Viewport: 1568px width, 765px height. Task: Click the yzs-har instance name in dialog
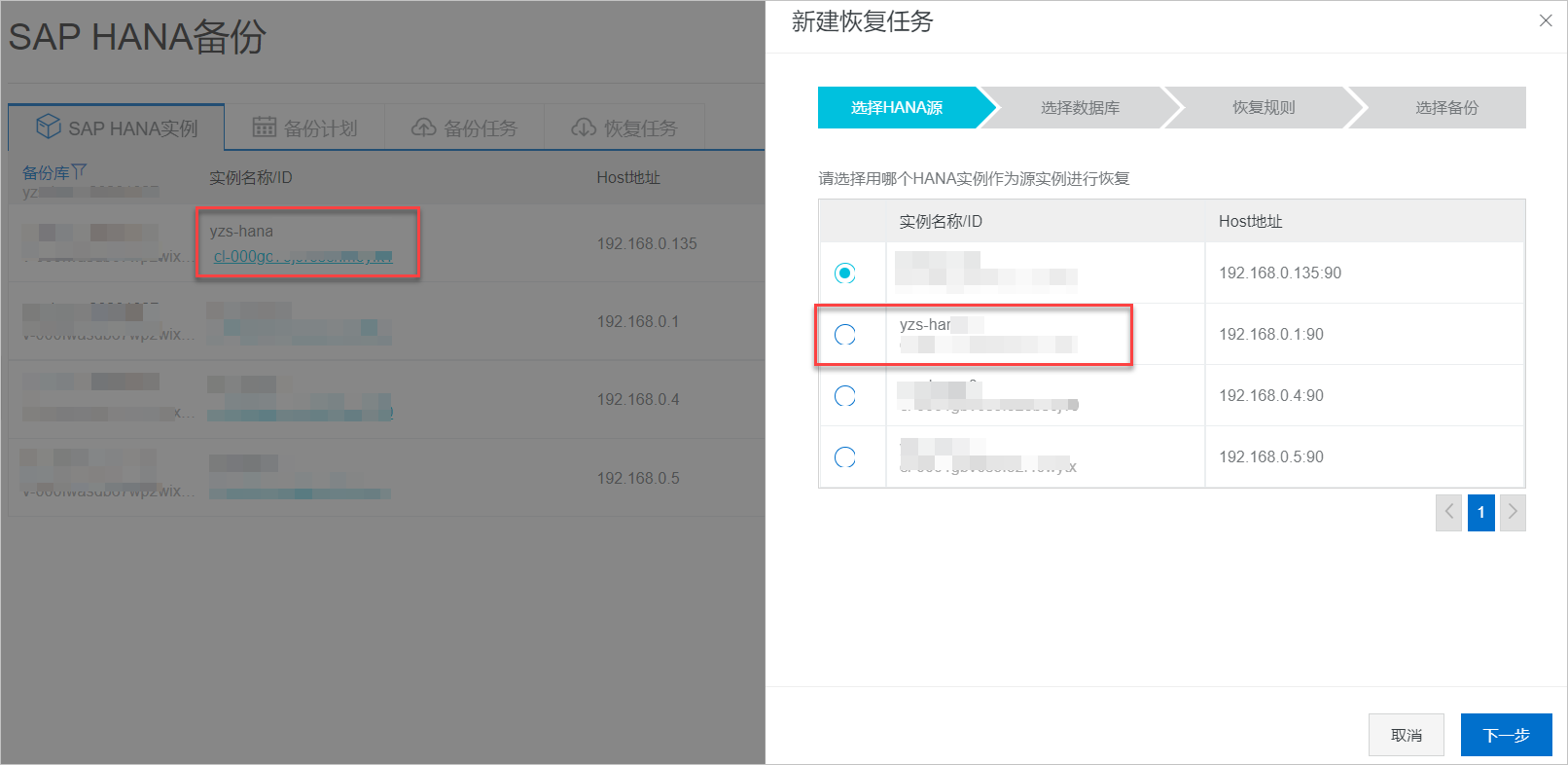click(x=925, y=324)
